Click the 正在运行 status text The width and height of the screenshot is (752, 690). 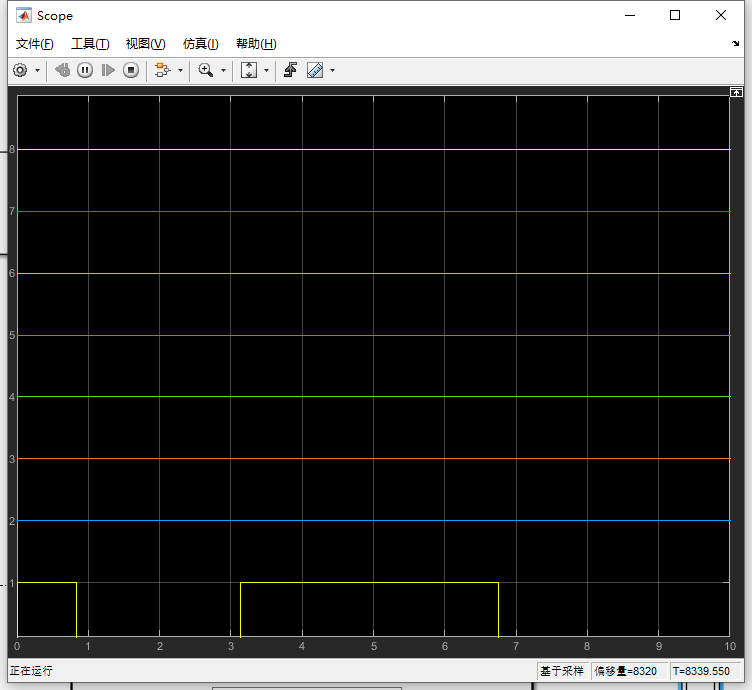[x=31, y=671]
